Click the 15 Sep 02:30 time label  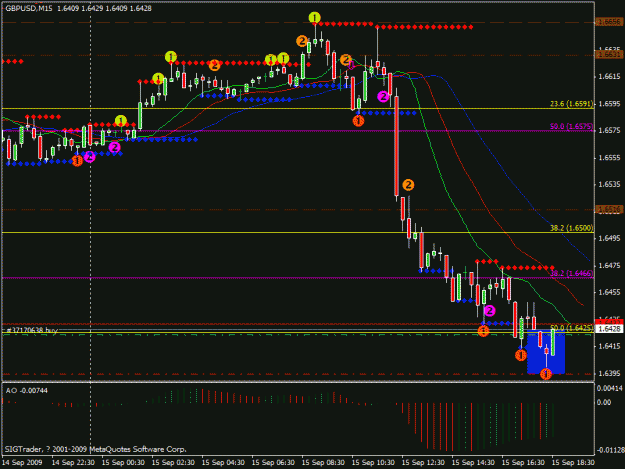tap(173, 463)
